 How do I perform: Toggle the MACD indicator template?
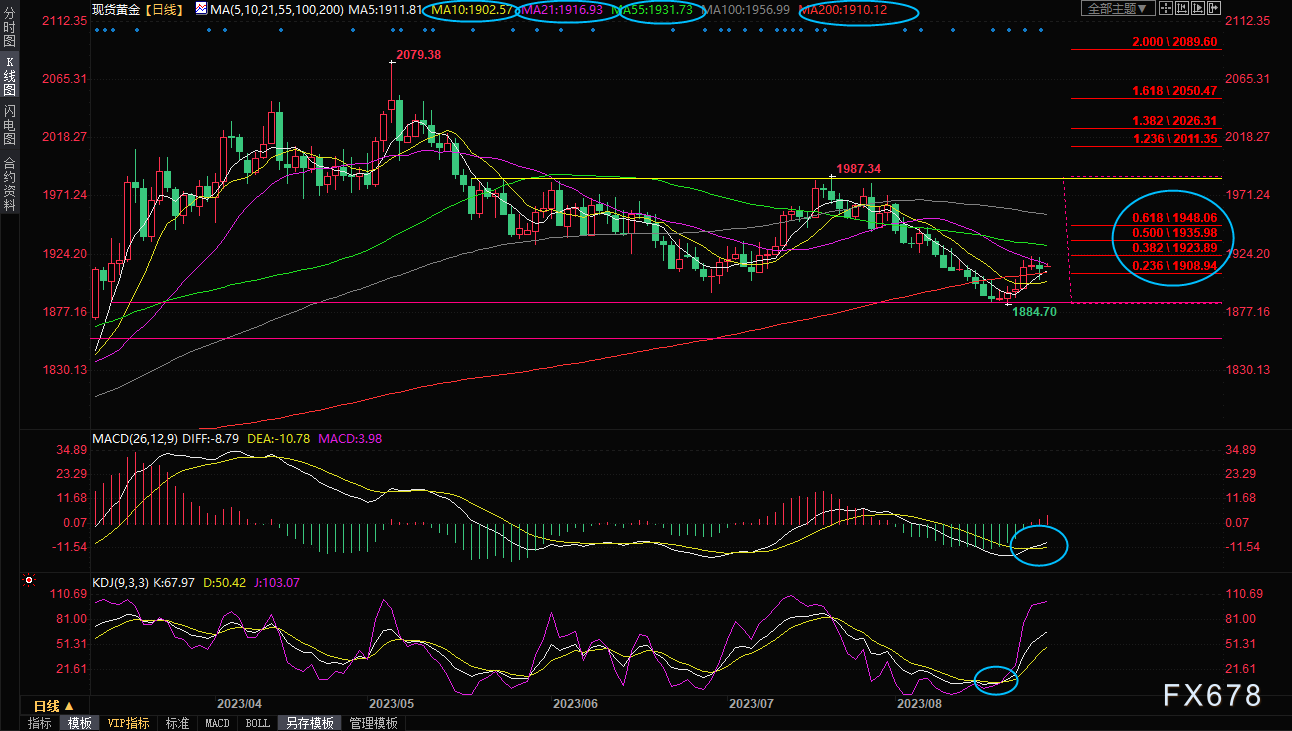tap(217, 723)
